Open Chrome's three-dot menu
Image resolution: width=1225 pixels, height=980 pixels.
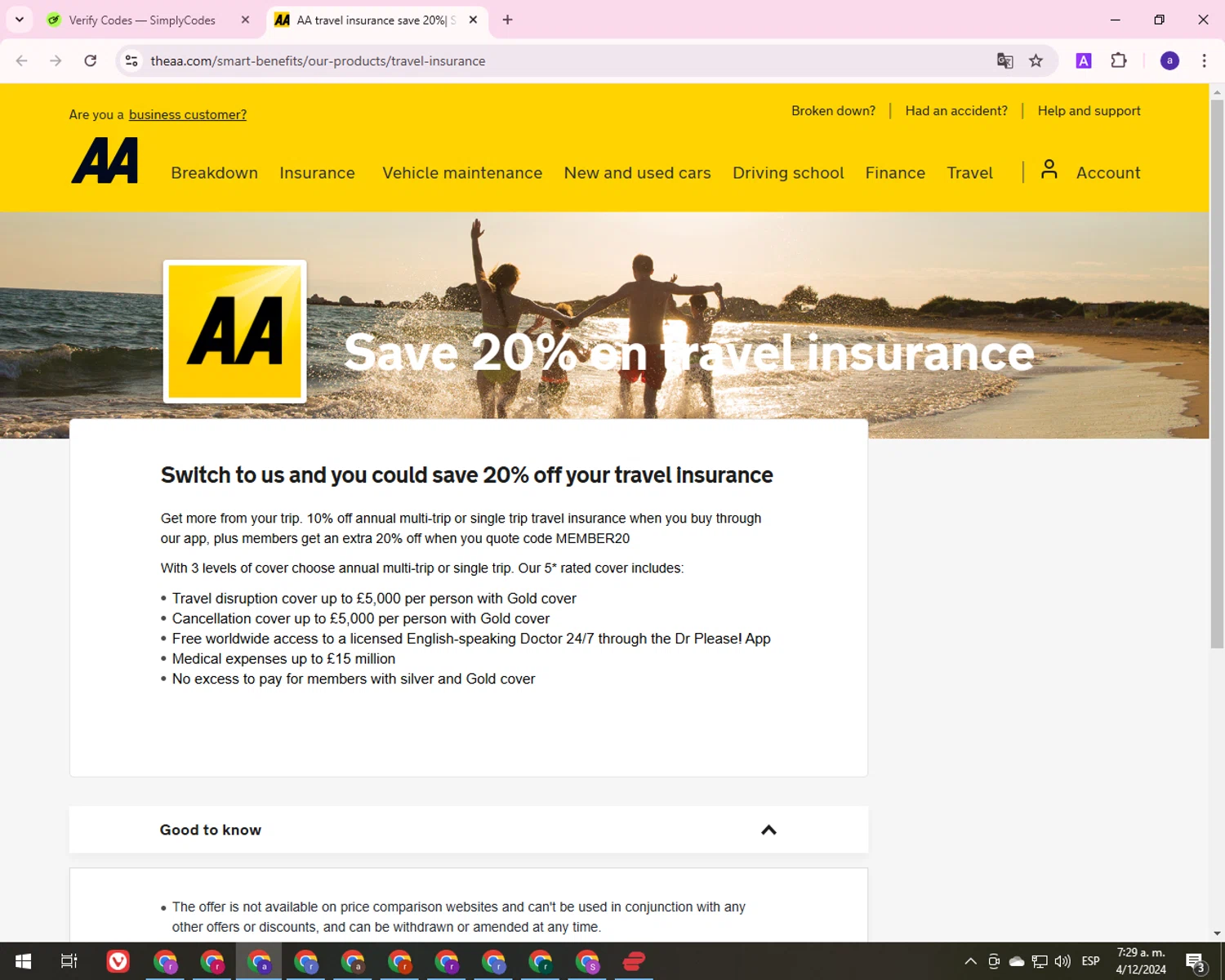point(1204,61)
